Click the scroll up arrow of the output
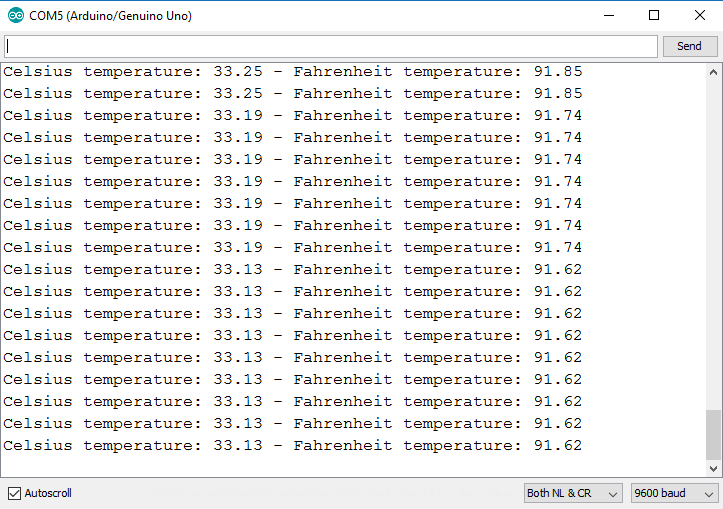Screen dimensions: 723x509 (x=713, y=73)
